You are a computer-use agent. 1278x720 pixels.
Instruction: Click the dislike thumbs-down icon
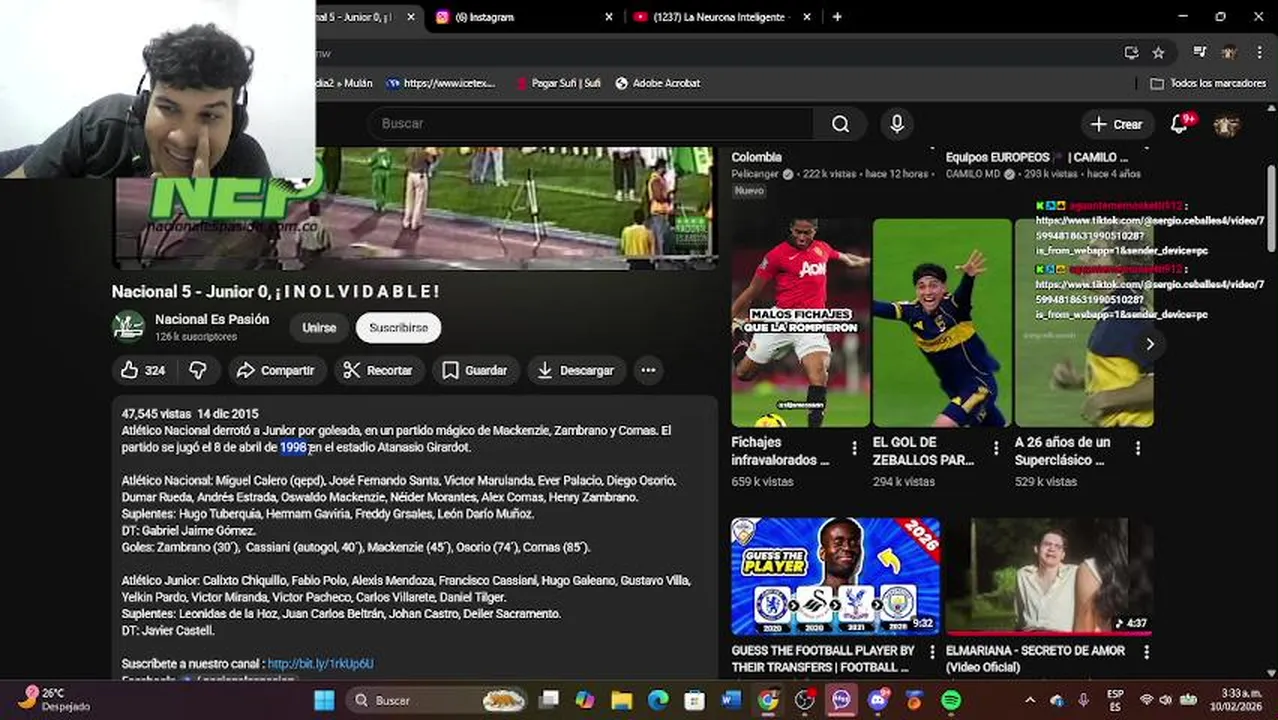(x=198, y=370)
